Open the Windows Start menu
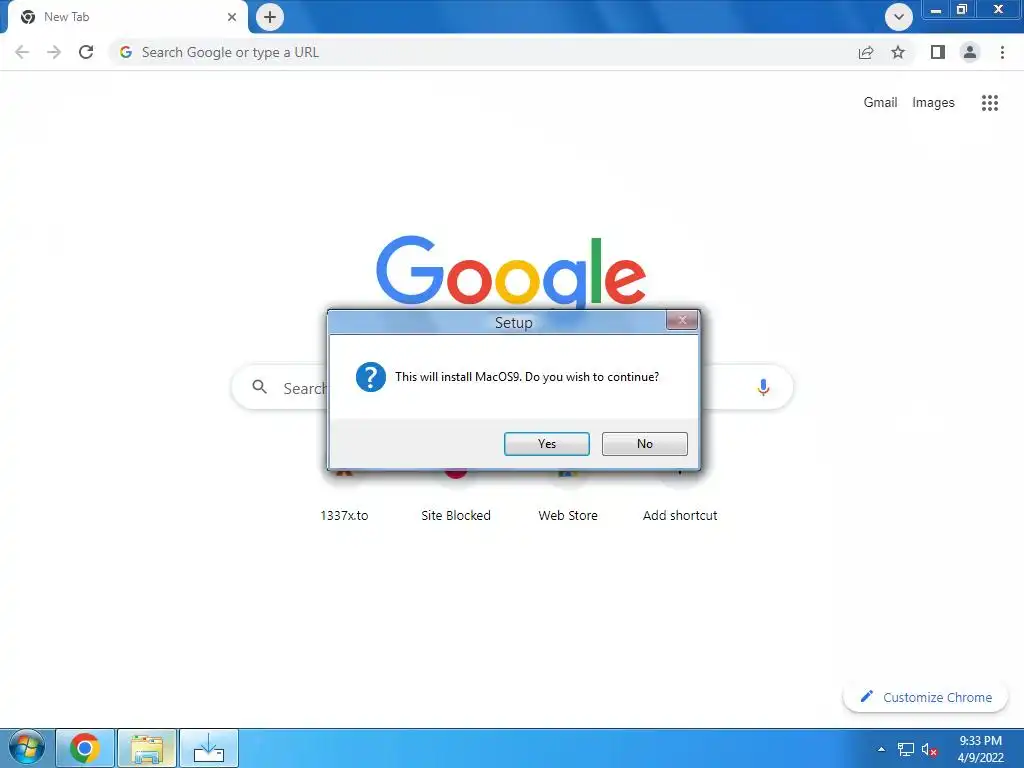Viewport: 1024px width, 768px height. coord(27,748)
